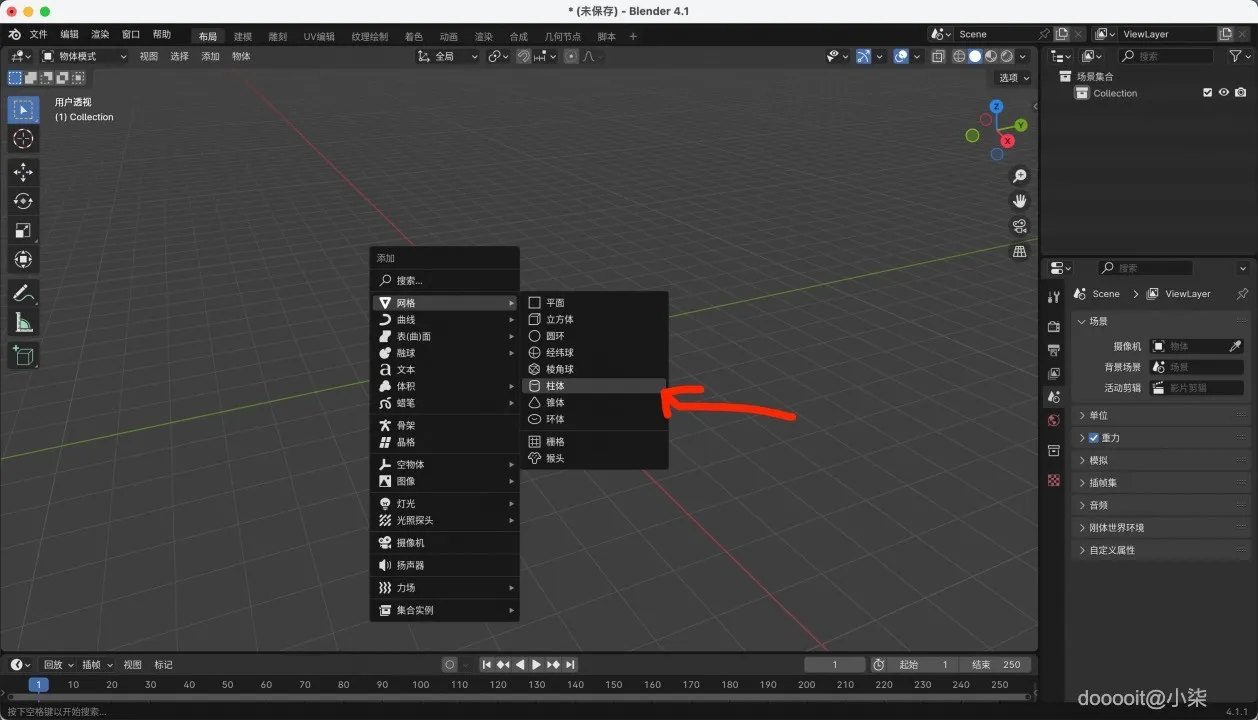Click the red X axis gizmo ball

pyautogui.click(x=1007, y=141)
